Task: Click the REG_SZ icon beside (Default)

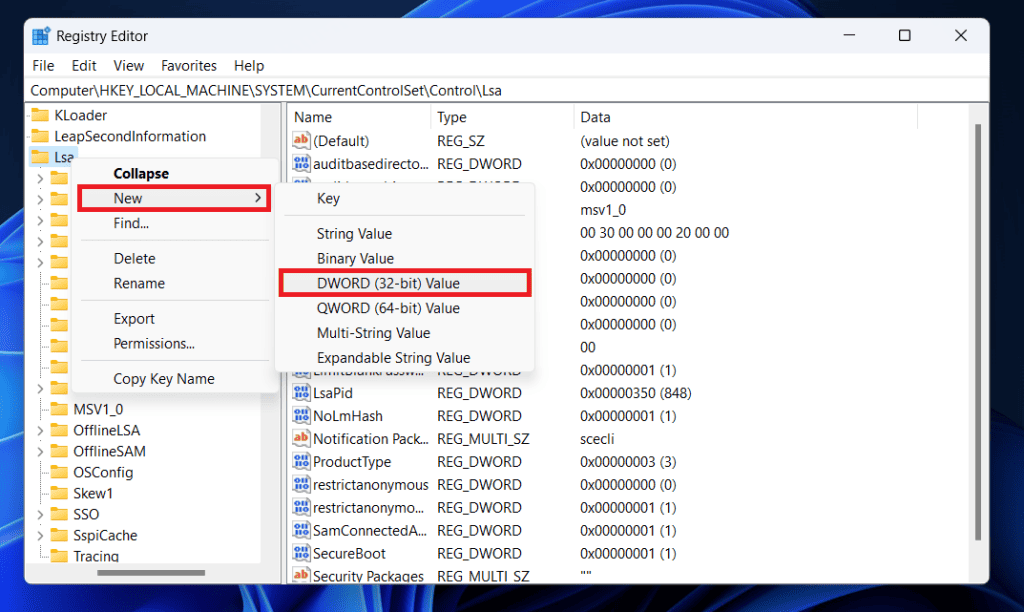Action: tap(301, 140)
